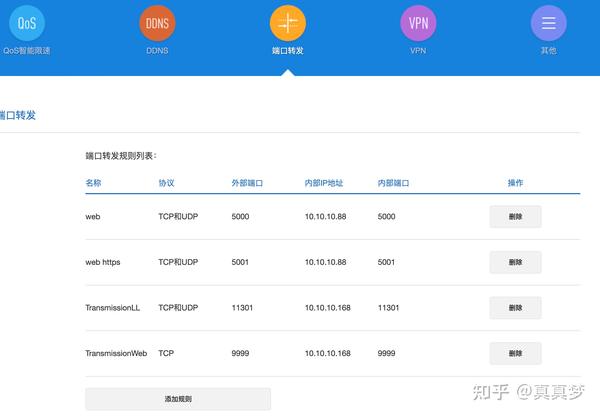Click the web https row's protocol cell

pos(178,262)
